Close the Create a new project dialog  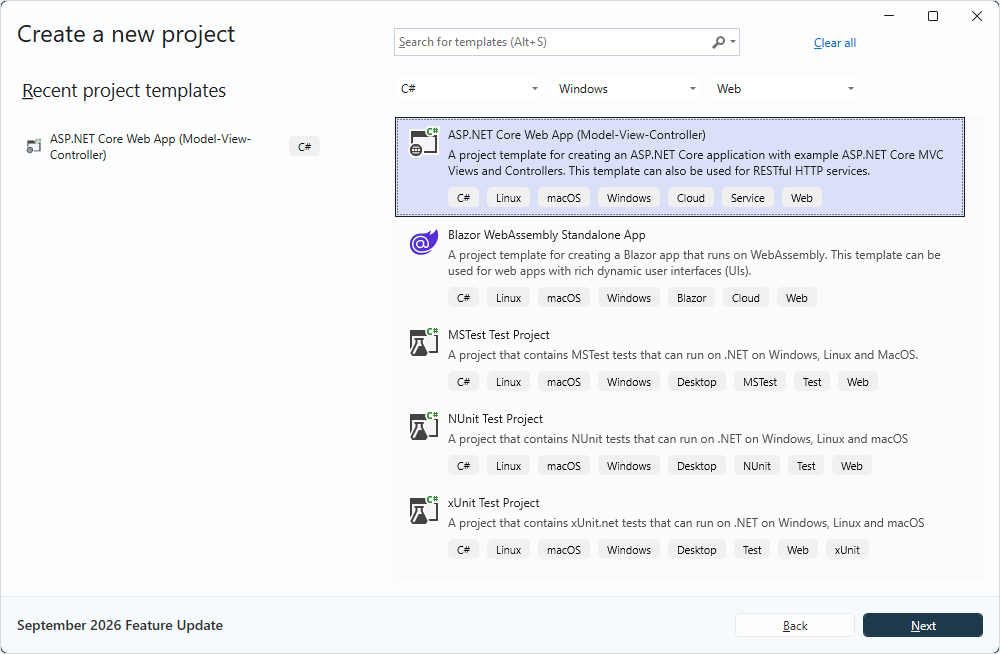point(976,16)
